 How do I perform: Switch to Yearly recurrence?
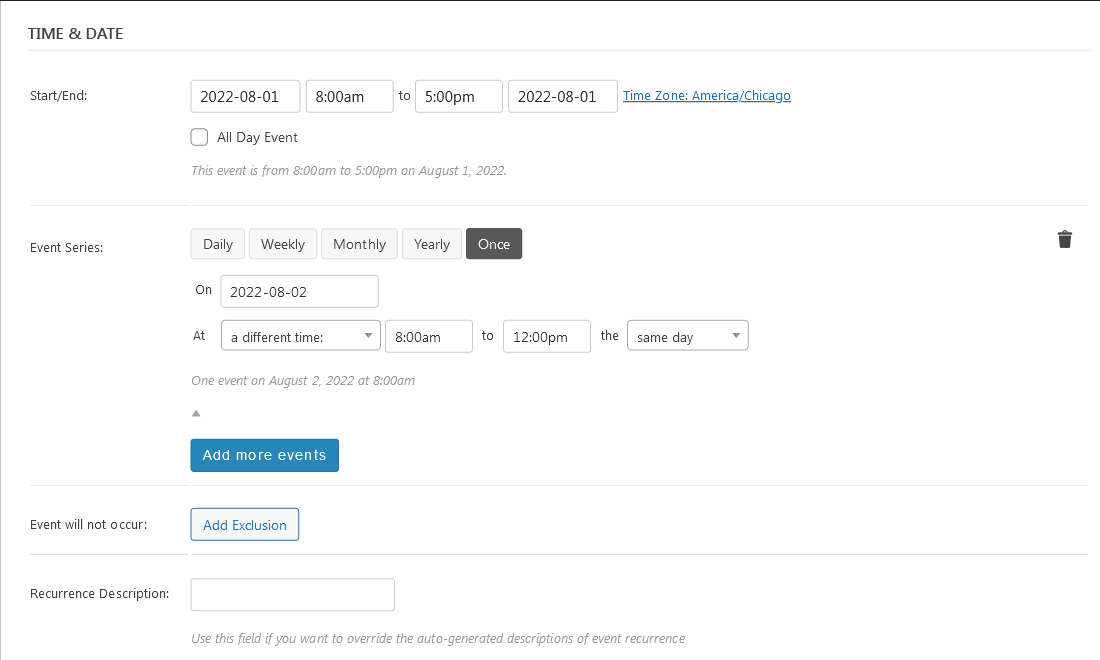pos(432,244)
